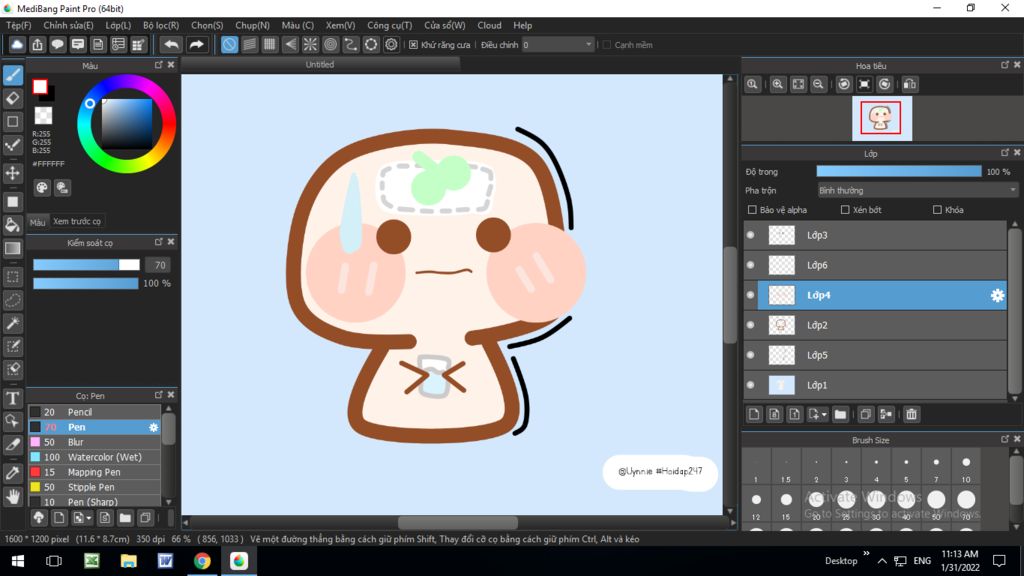Image resolution: width=1024 pixels, height=576 pixels.
Task: Hide the Lớp2 layer
Action: click(x=750, y=325)
